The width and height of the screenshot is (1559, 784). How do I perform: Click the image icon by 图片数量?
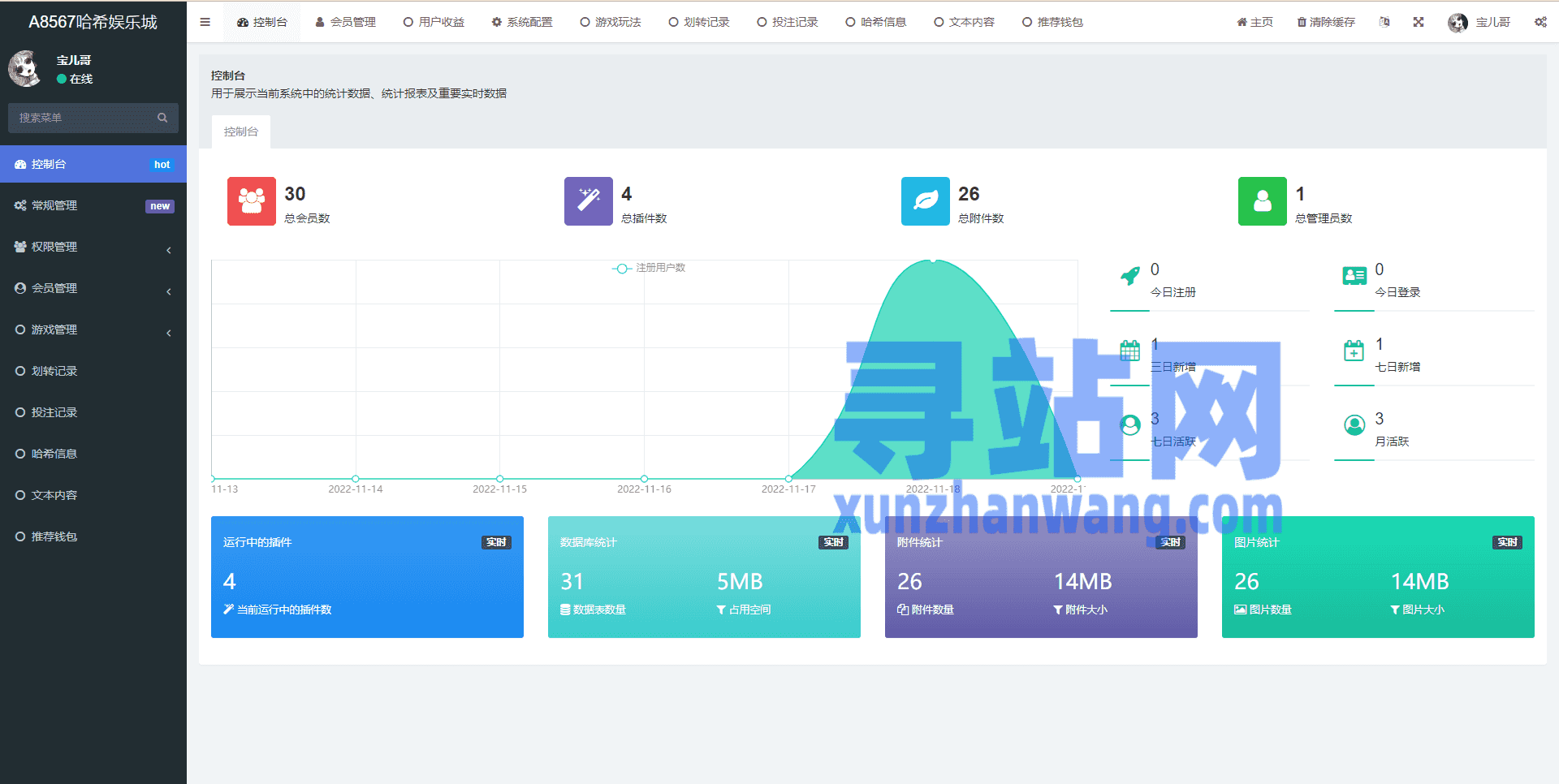(x=1240, y=610)
